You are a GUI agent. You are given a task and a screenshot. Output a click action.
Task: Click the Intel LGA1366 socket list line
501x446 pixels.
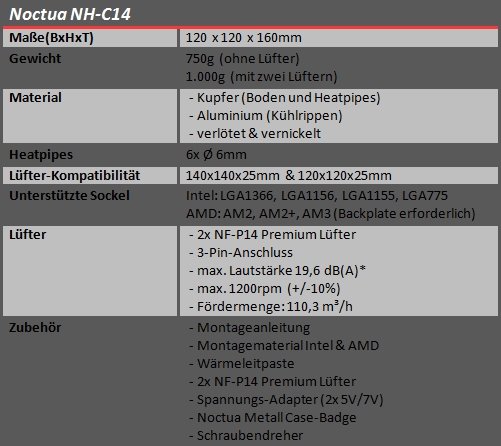pos(317,196)
